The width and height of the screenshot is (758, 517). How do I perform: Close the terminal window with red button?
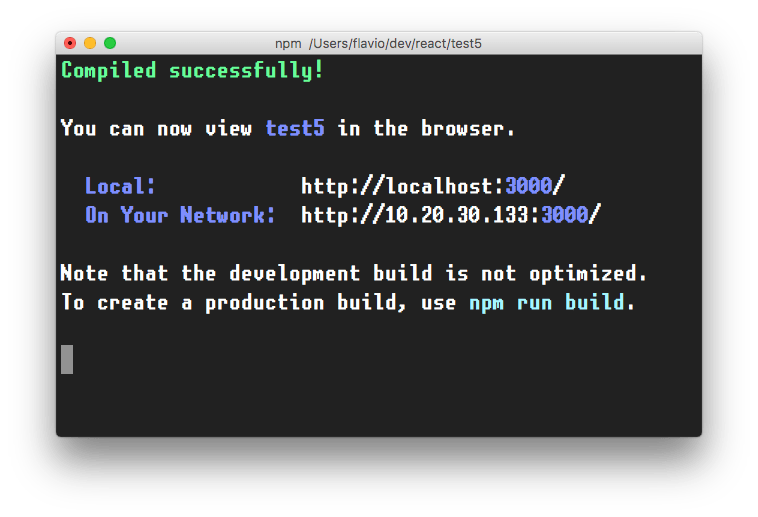click(70, 44)
